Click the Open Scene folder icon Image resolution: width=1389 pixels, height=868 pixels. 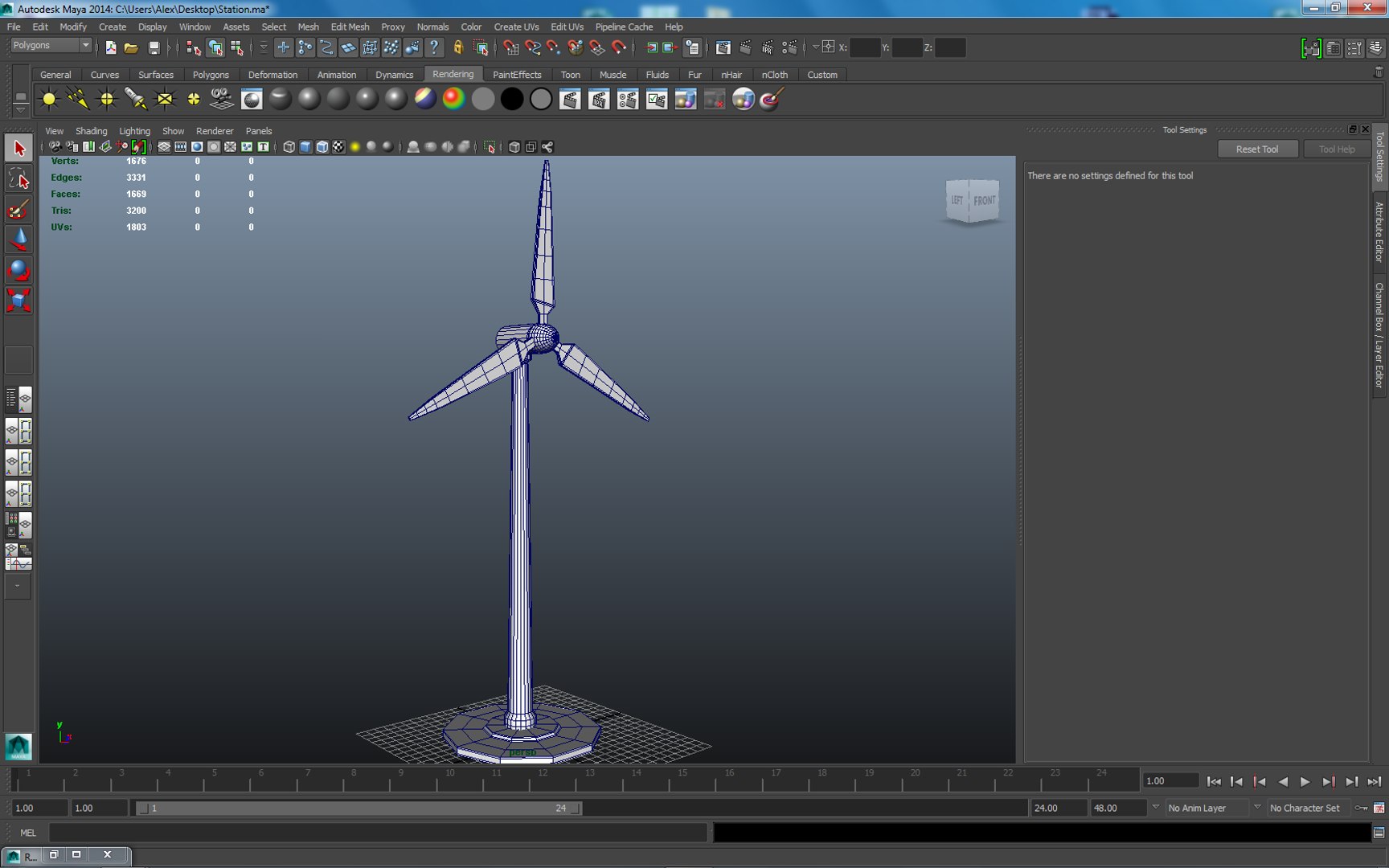click(x=131, y=48)
